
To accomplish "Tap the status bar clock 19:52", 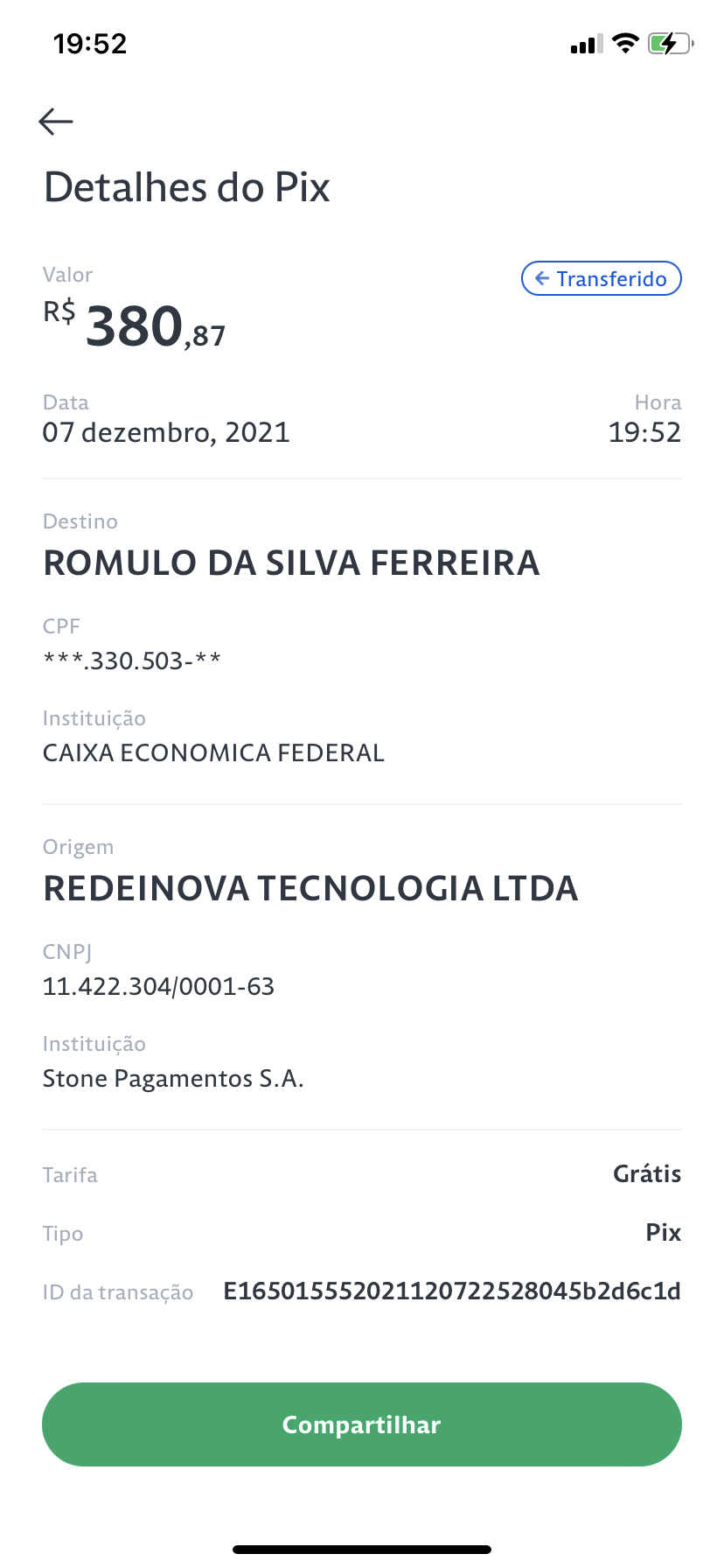I will pyautogui.click(x=90, y=44).
